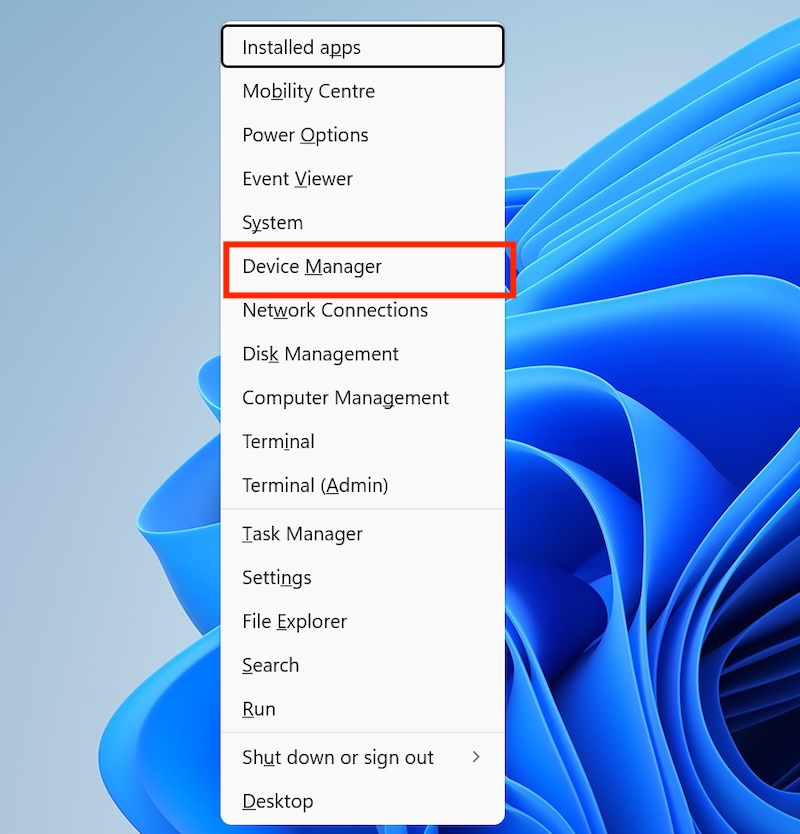Image resolution: width=800 pixels, height=834 pixels.
Task: Expand the Shut down or sign out submenu
Action: tap(338, 758)
